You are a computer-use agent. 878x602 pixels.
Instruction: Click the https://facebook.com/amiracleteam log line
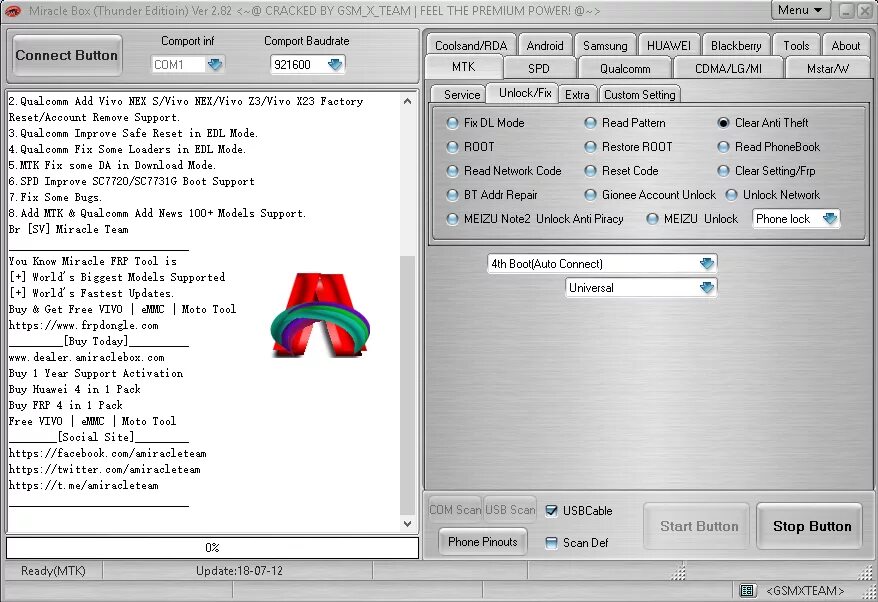pos(108,453)
